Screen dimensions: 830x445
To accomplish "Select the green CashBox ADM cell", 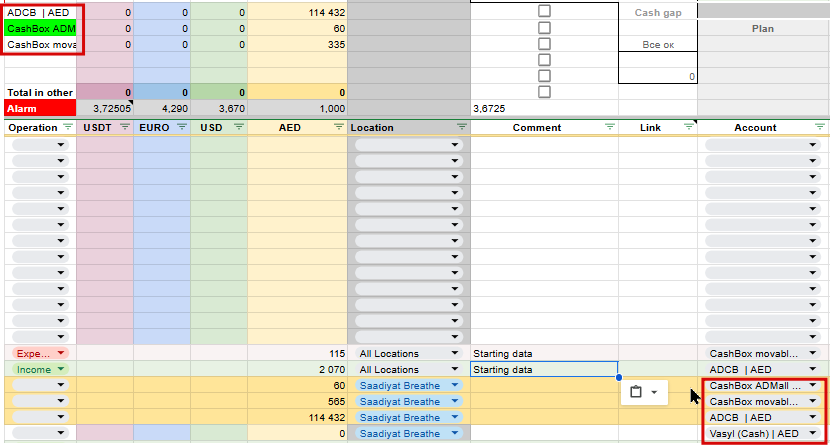I will click(x=41, y=29).
